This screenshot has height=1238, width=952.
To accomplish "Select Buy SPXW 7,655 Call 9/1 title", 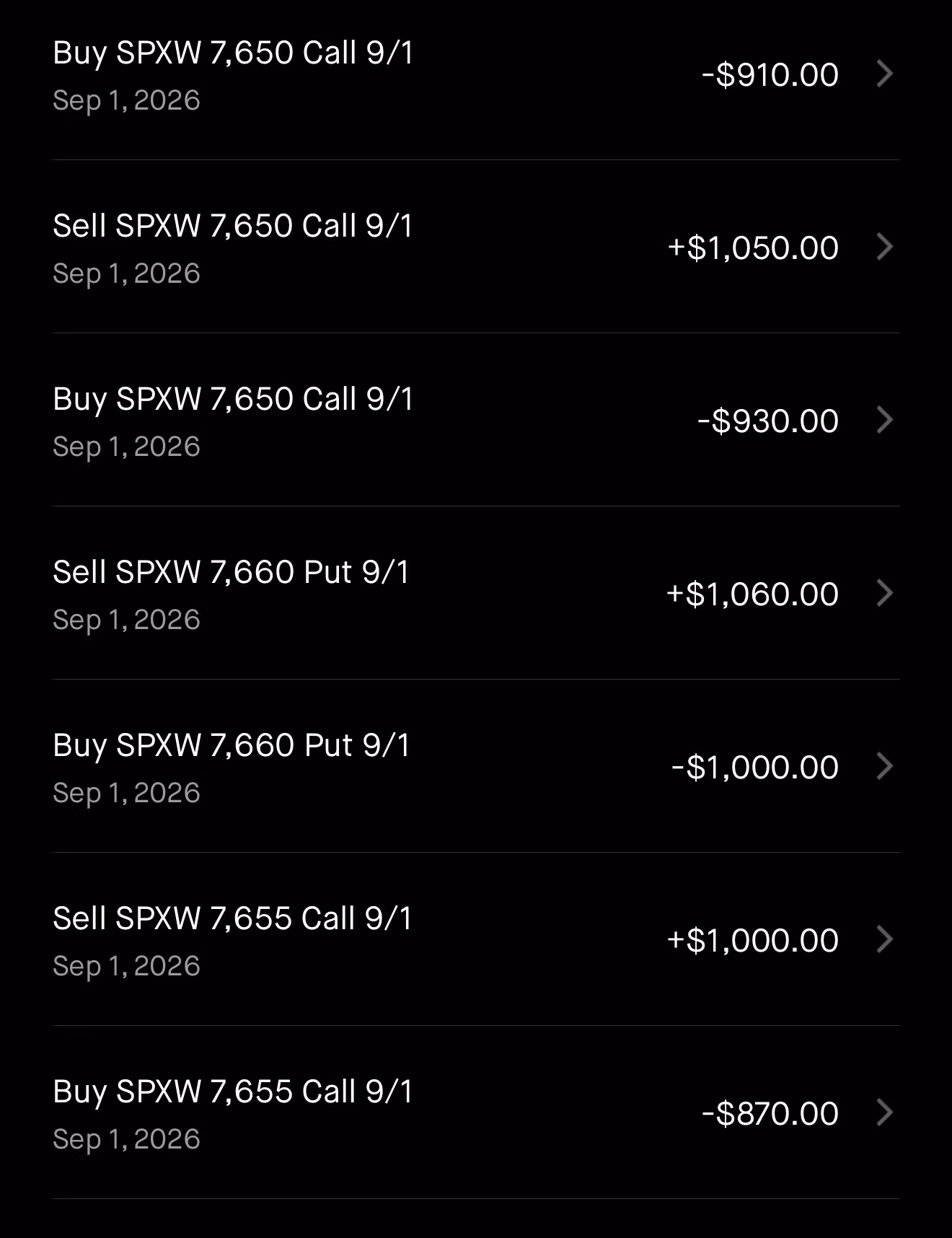I will (233, 1092).
